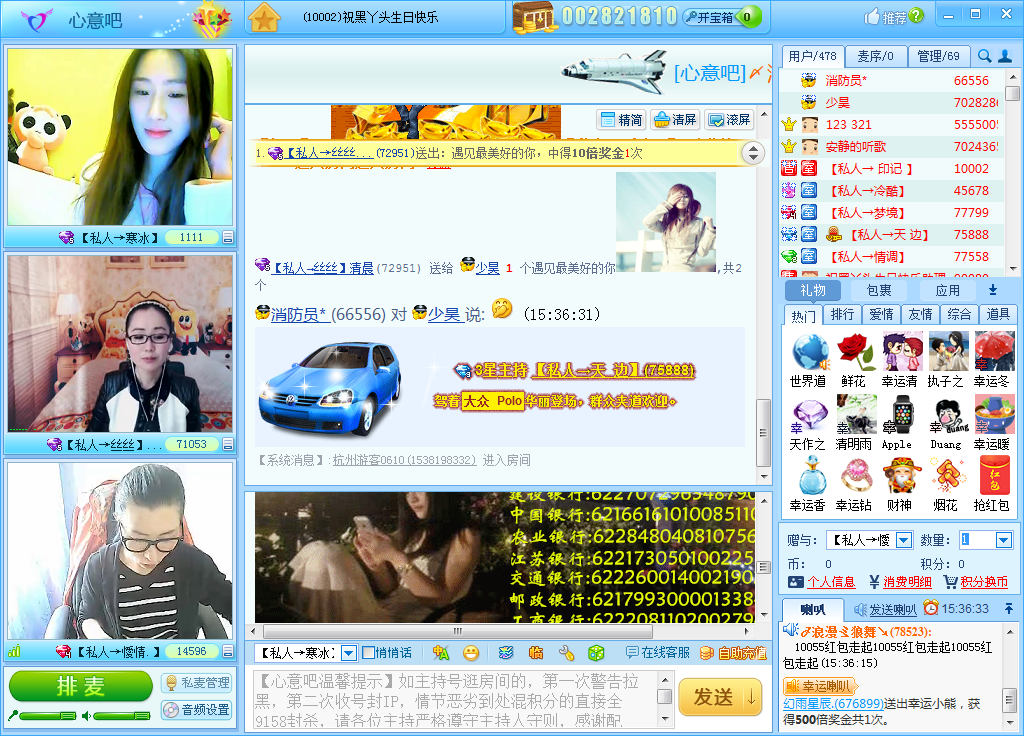Enable the 悄悄话 whisper checkbox

pyautogui.click(x=369, y=653)
